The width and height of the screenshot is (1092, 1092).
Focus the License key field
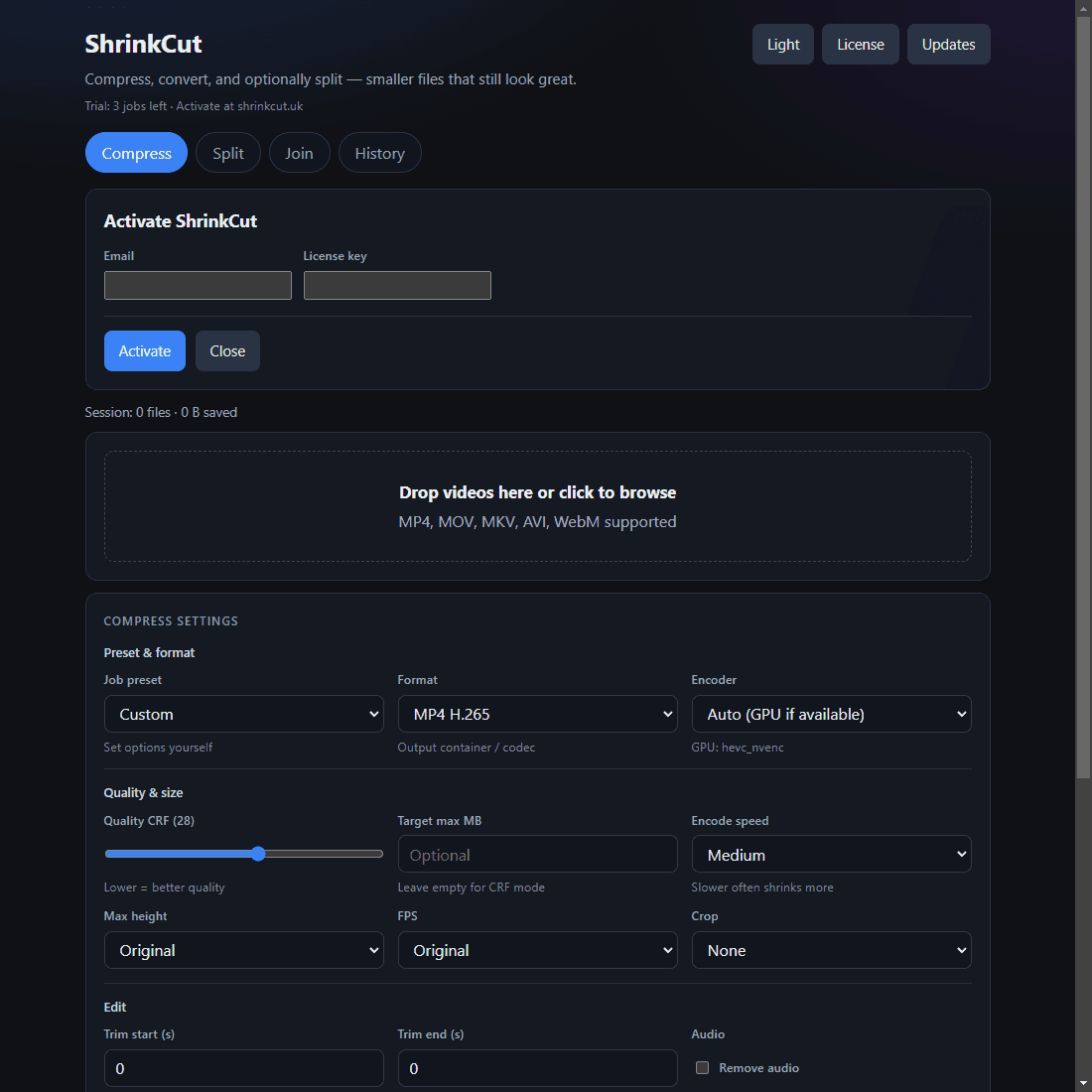[x=397, y=286]
